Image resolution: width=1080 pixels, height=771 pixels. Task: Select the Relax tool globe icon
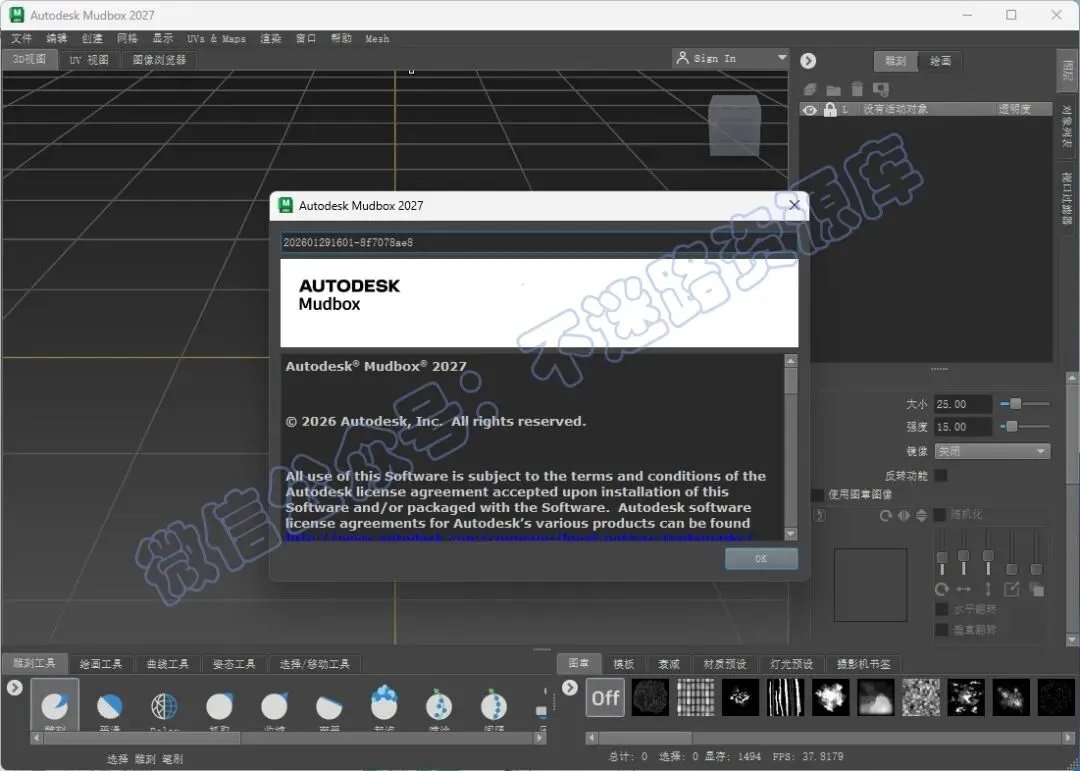164,706
